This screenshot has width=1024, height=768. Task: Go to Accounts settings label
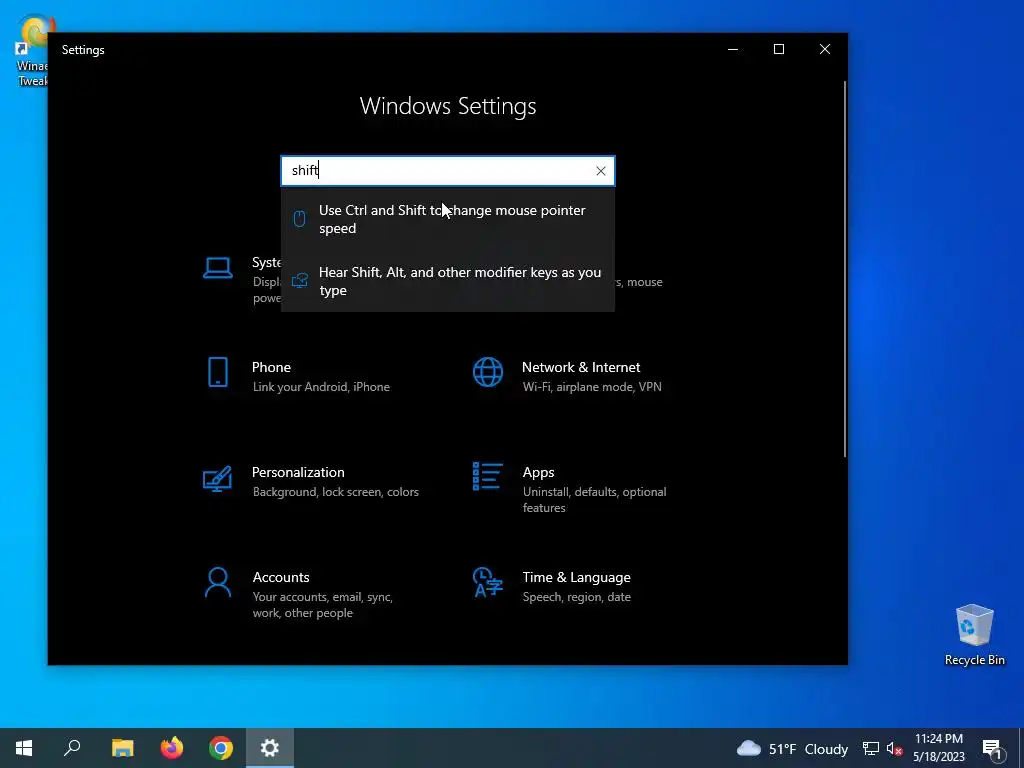281,577
